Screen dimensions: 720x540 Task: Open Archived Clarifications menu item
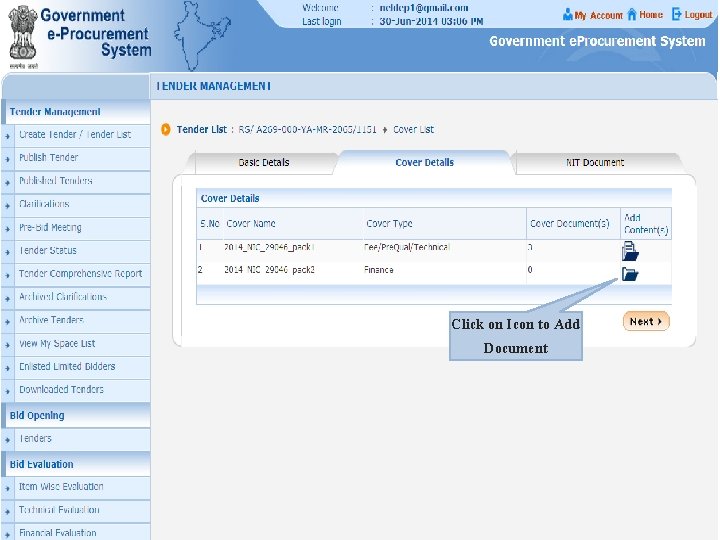pyautogui.click(x=63, y=297)
